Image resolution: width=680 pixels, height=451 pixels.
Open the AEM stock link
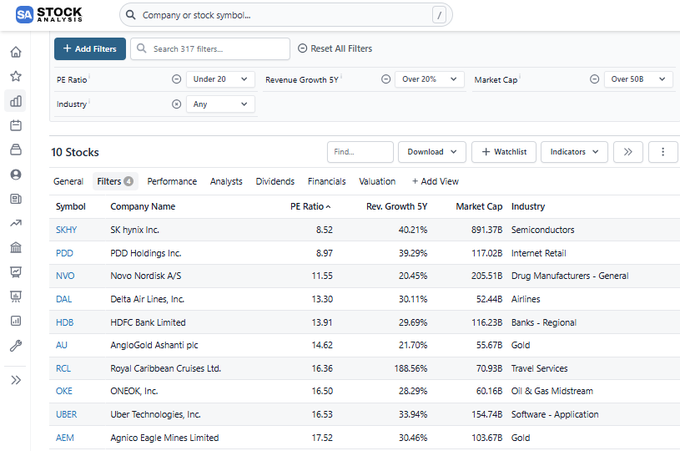65,438
